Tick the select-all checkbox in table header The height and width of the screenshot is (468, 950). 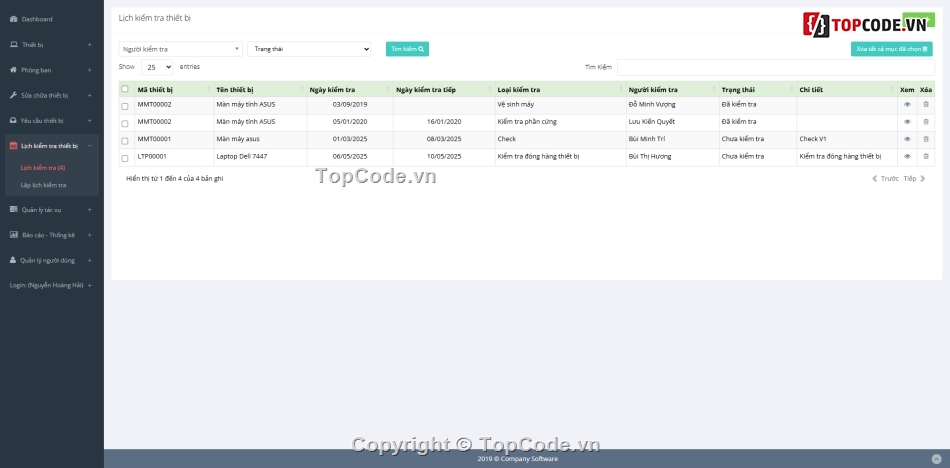125,89
